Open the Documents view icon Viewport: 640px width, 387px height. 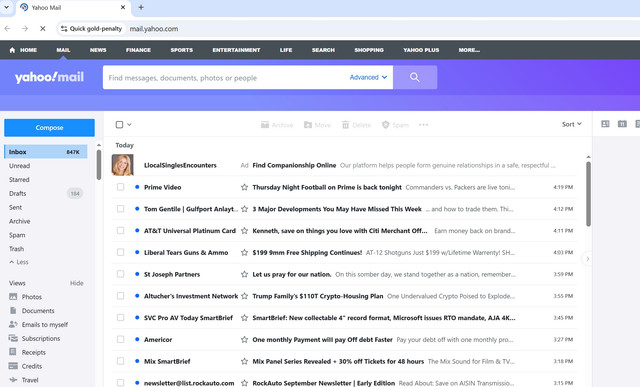[x=13, y=311]
